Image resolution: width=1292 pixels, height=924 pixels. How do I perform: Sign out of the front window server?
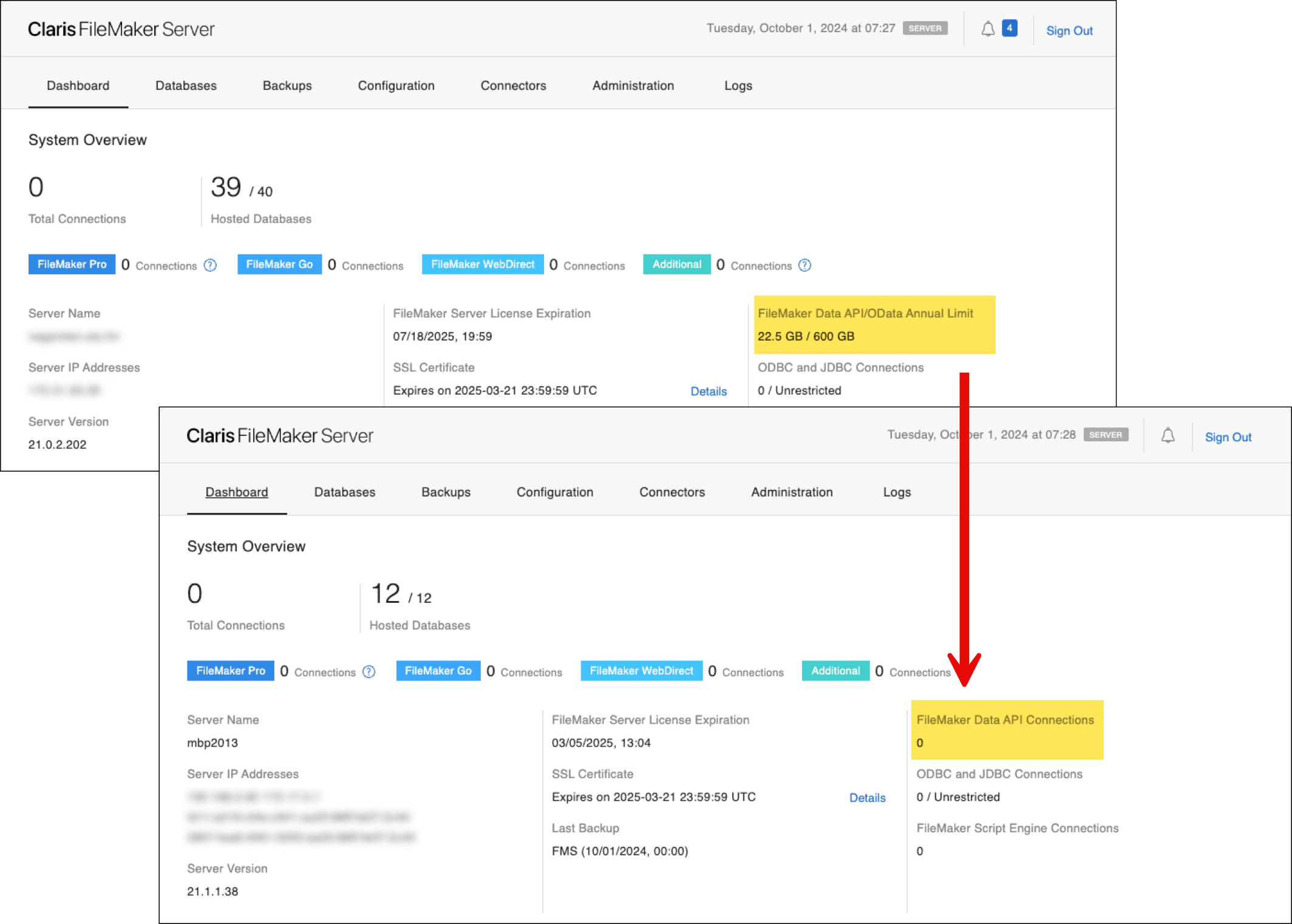pos(1228,437)
